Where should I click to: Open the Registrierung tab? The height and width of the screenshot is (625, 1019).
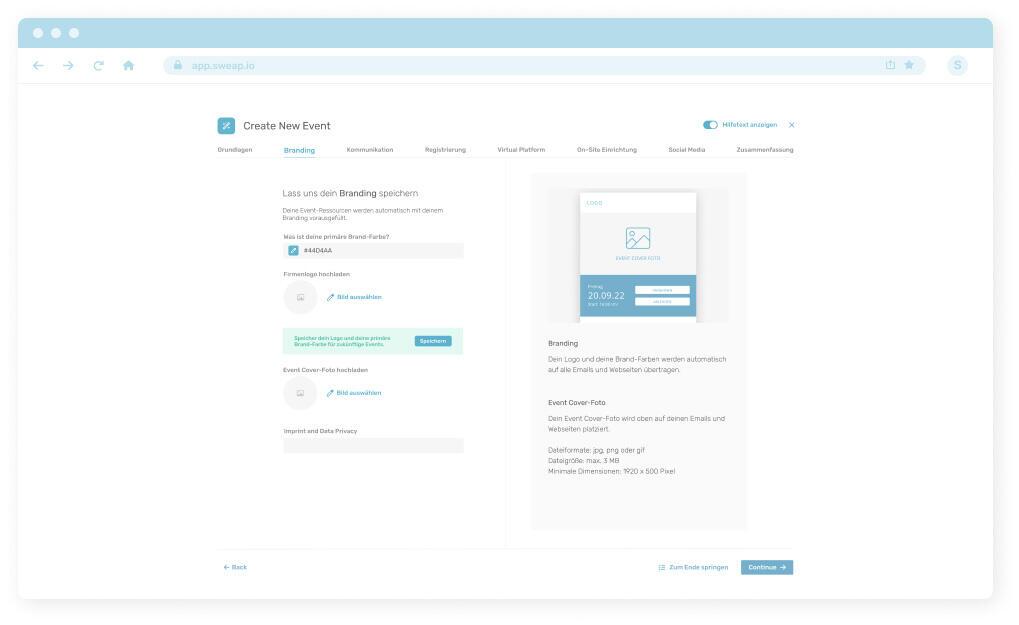pos(445,150)
